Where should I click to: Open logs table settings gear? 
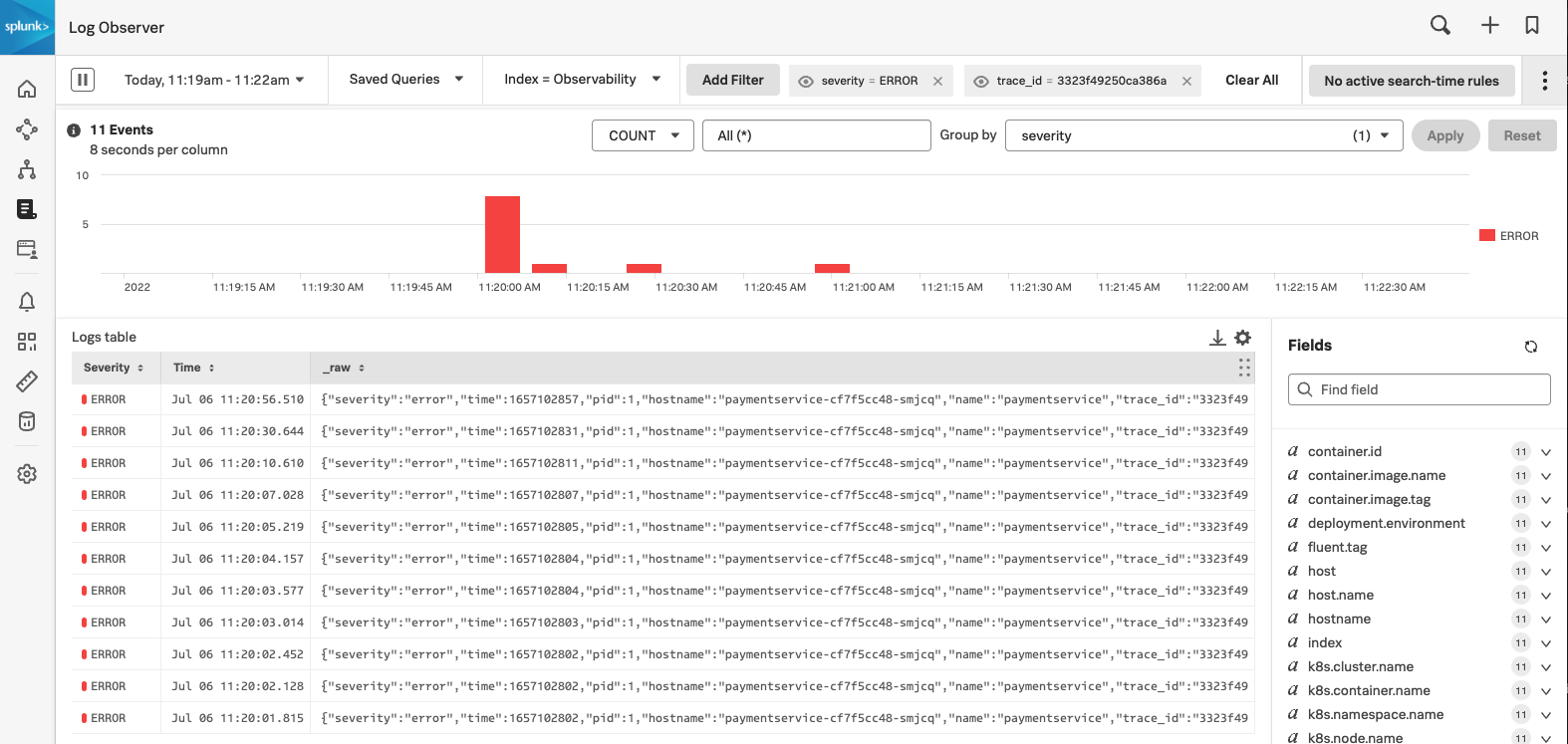click(1243, 338)
